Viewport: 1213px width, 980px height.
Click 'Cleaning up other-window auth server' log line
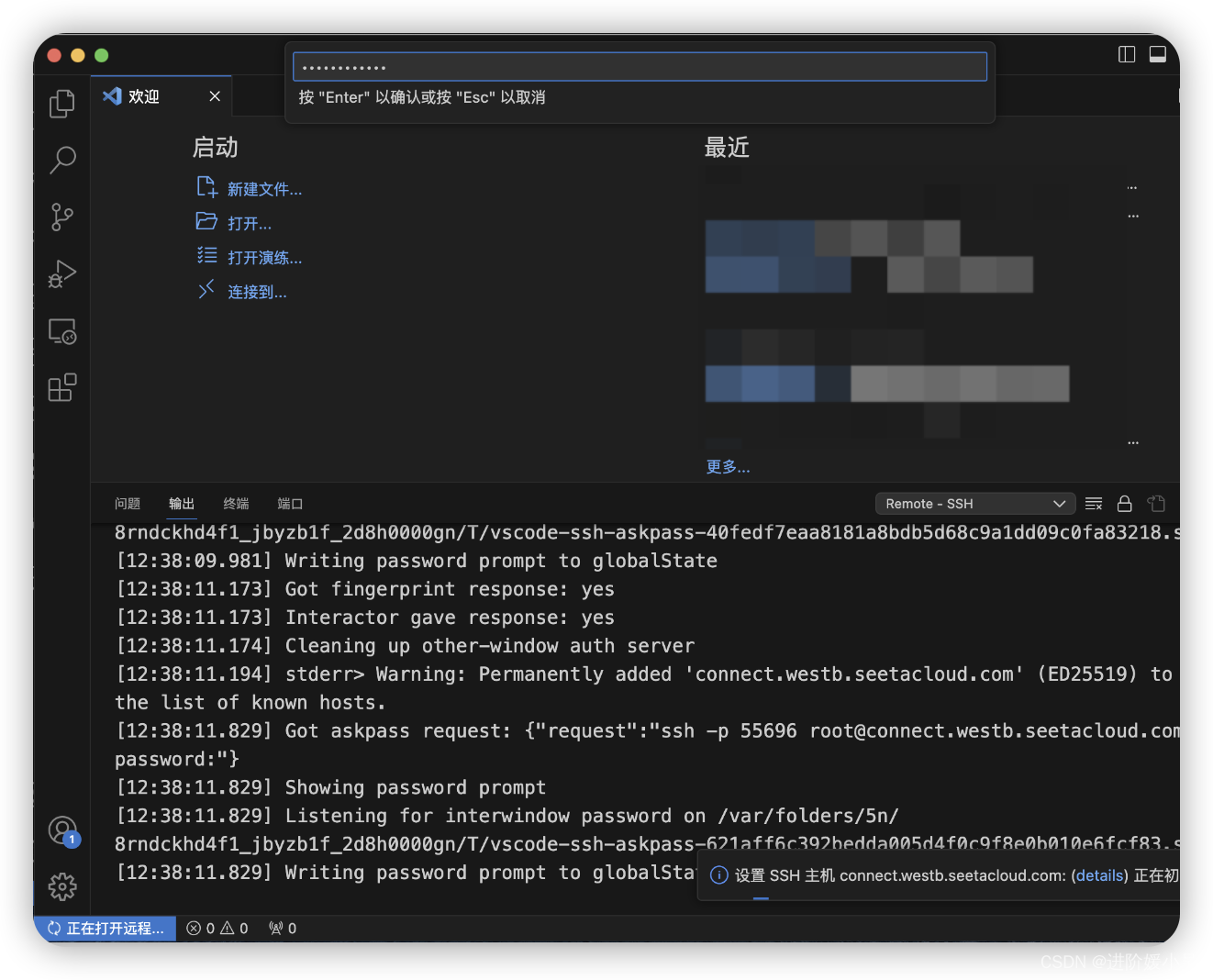coord(406,646)
